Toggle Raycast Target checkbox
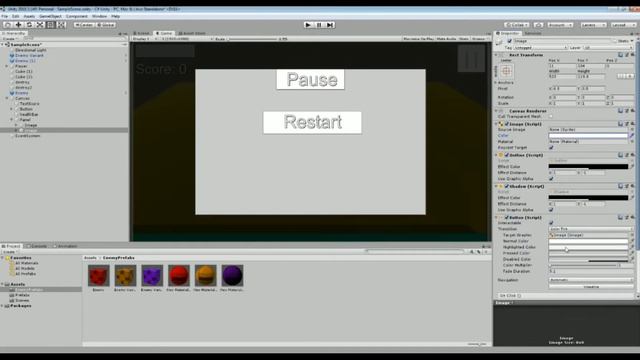640x360 pixels. (x=551, y=147)
